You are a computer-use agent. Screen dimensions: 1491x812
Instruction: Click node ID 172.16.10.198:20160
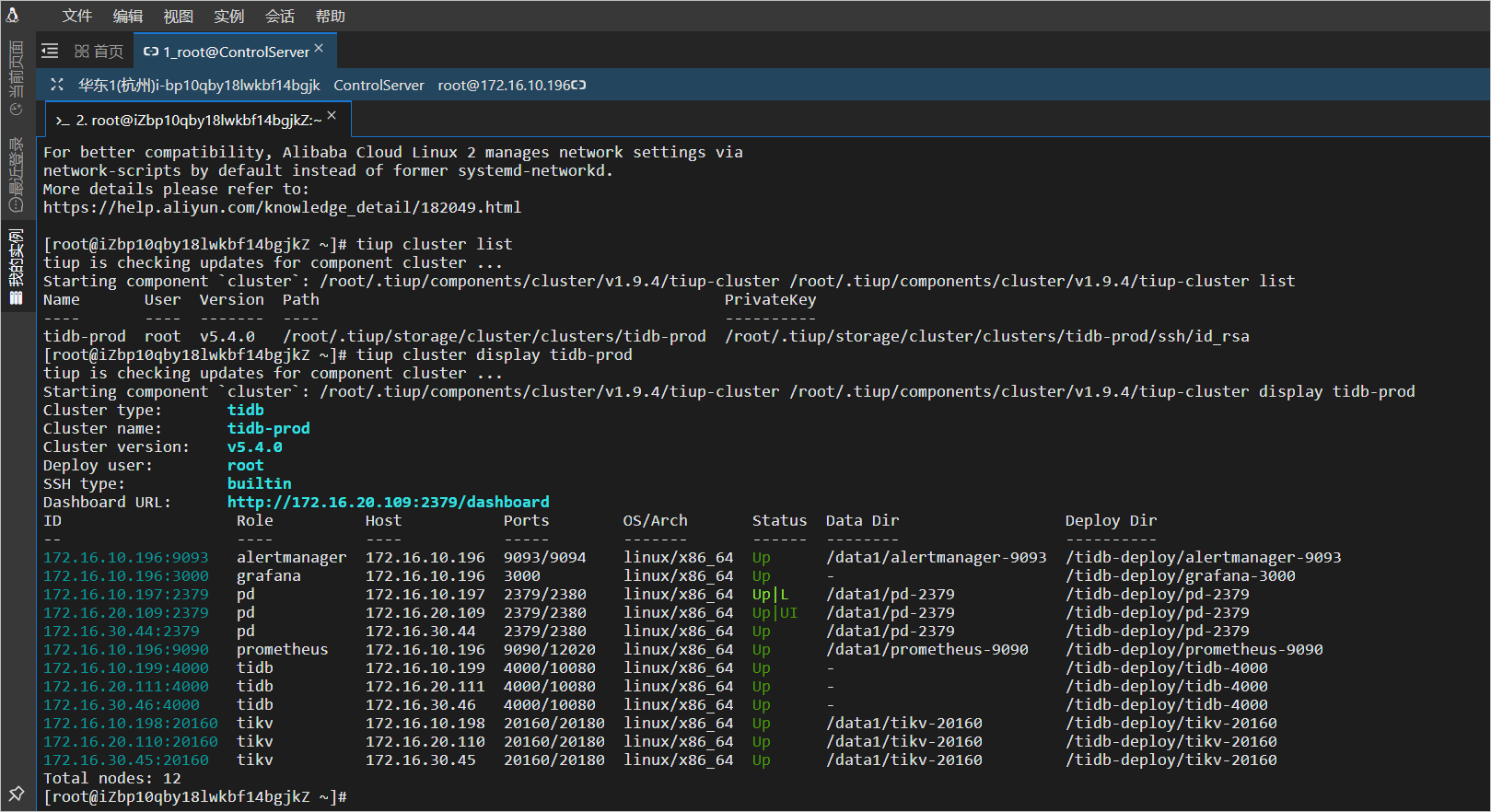130,723
